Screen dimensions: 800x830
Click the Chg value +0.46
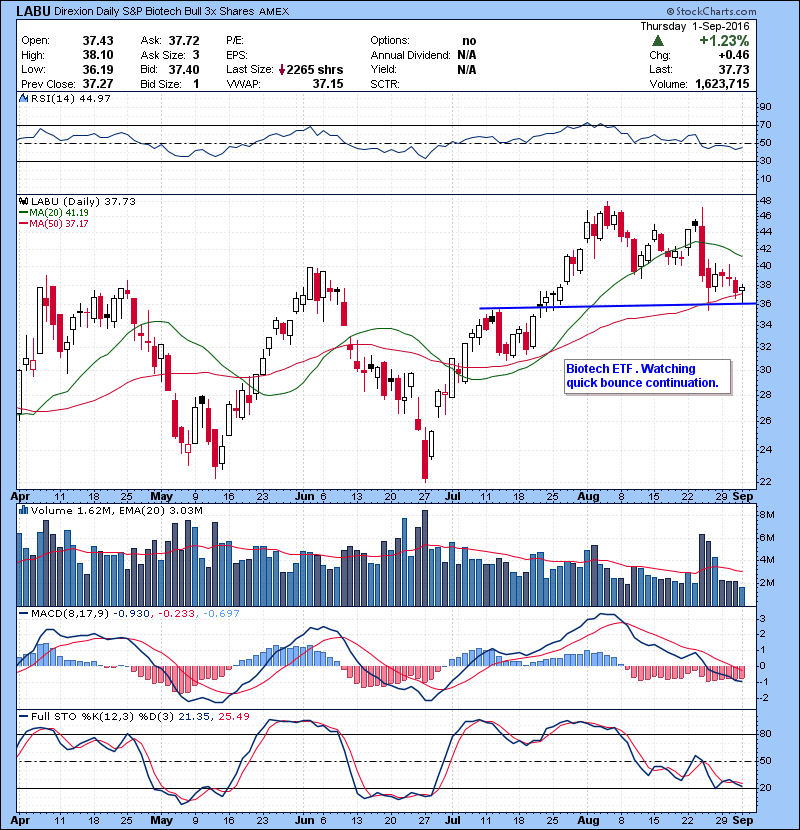click(733, 55)
